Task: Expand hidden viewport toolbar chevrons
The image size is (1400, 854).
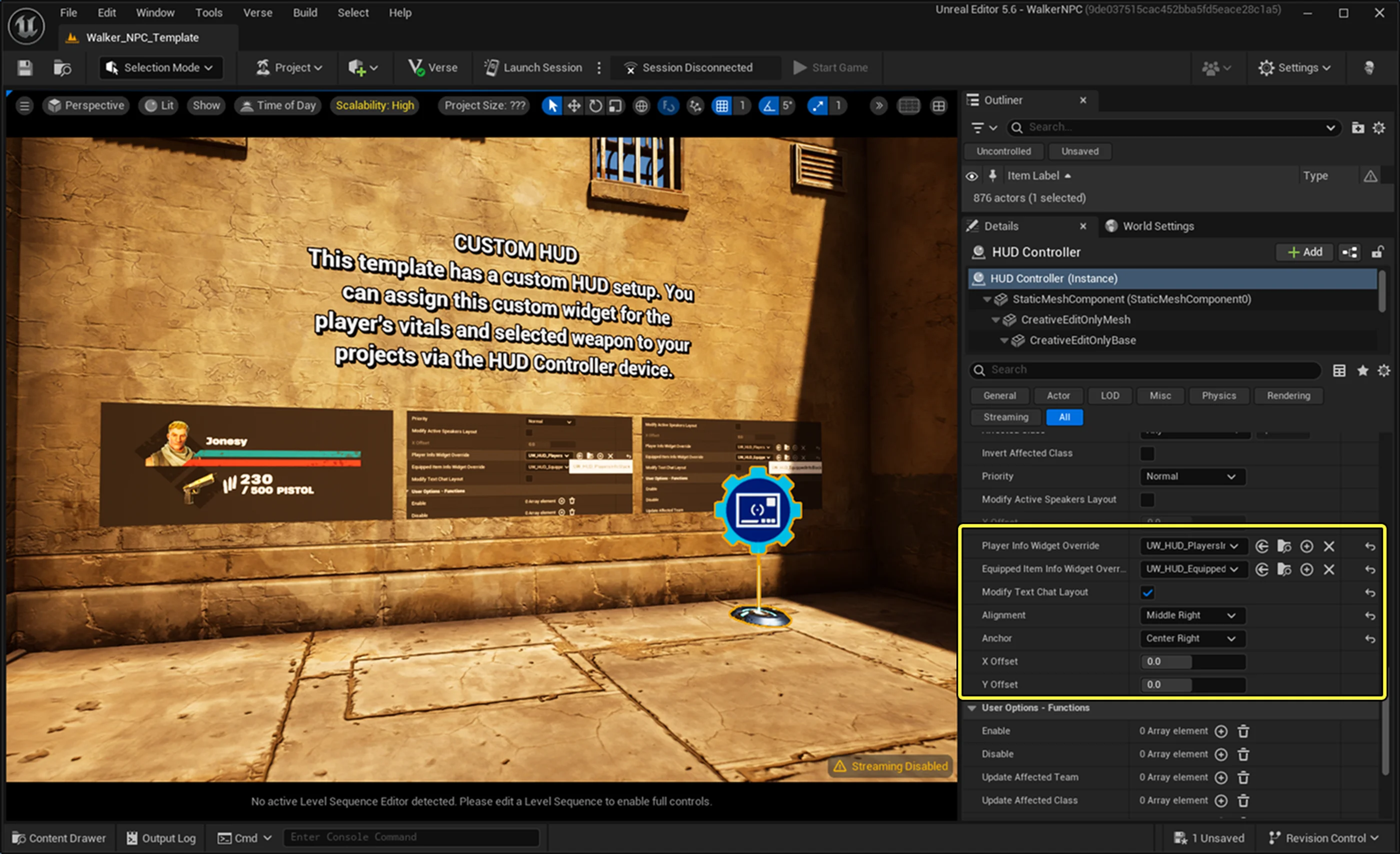Action: point(878,106)
